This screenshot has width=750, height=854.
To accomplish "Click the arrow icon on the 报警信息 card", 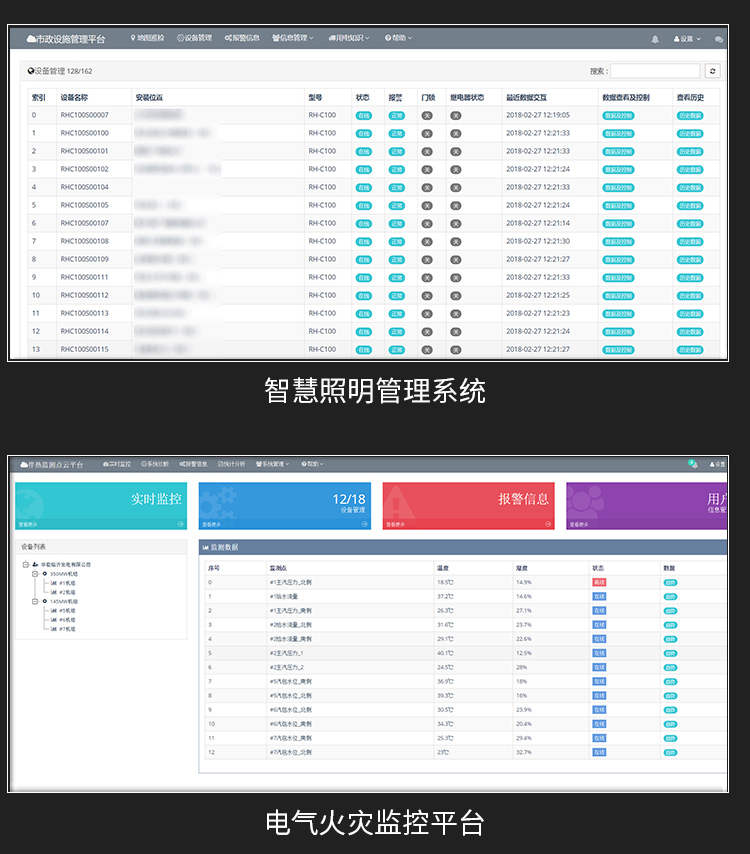I will (549, 524).
